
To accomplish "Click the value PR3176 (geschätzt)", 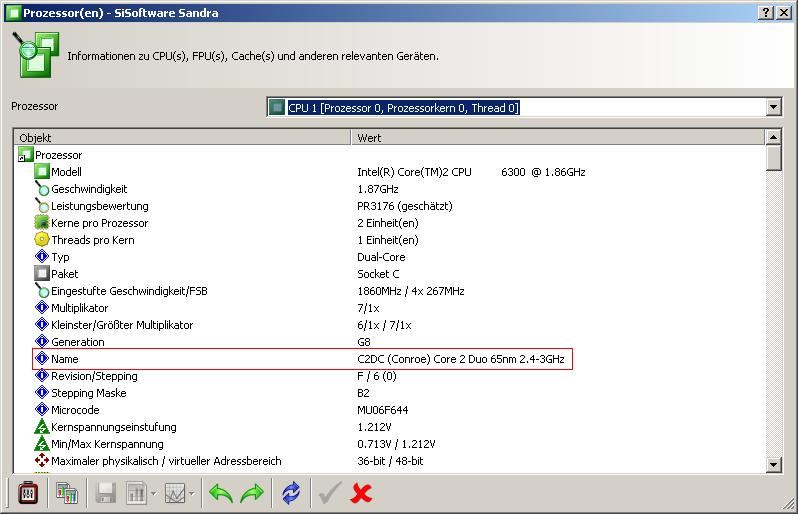I will [x=405, y=206].
